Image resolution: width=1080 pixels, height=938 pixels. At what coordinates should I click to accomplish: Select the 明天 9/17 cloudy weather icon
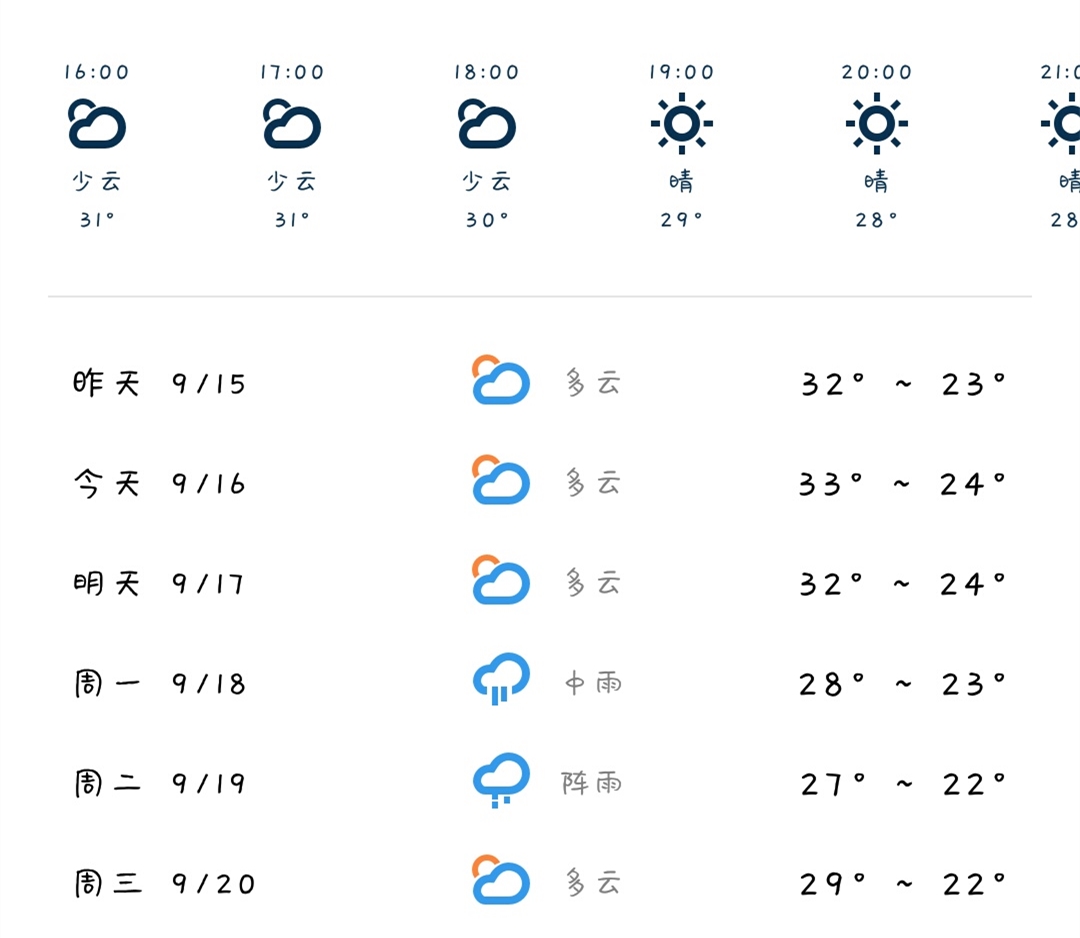pos(500,581)
